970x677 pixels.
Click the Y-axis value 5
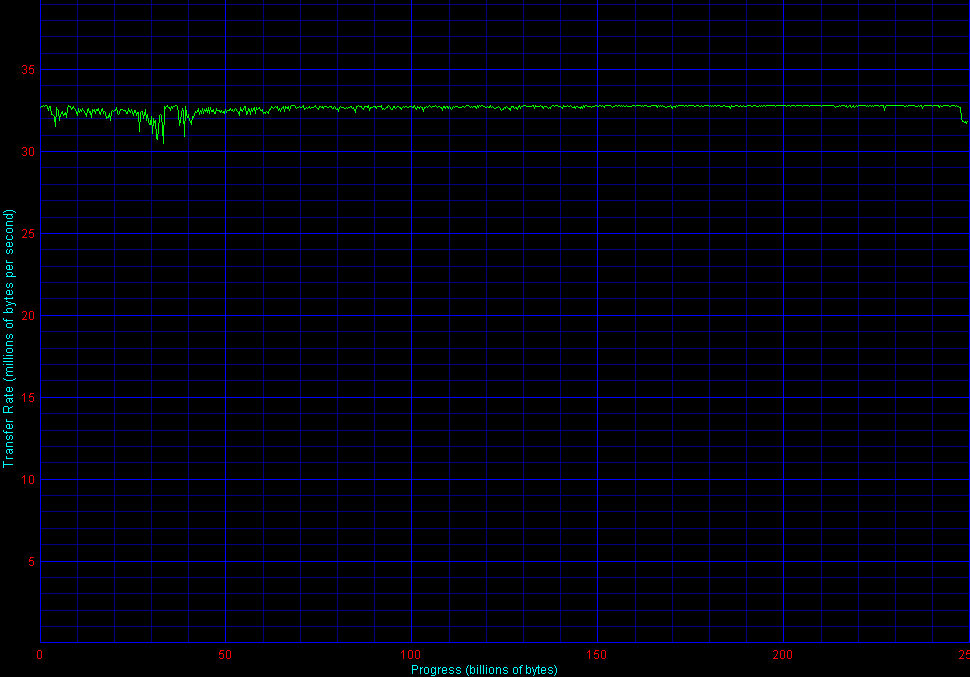pyautogui.click(x=31, y=562)
